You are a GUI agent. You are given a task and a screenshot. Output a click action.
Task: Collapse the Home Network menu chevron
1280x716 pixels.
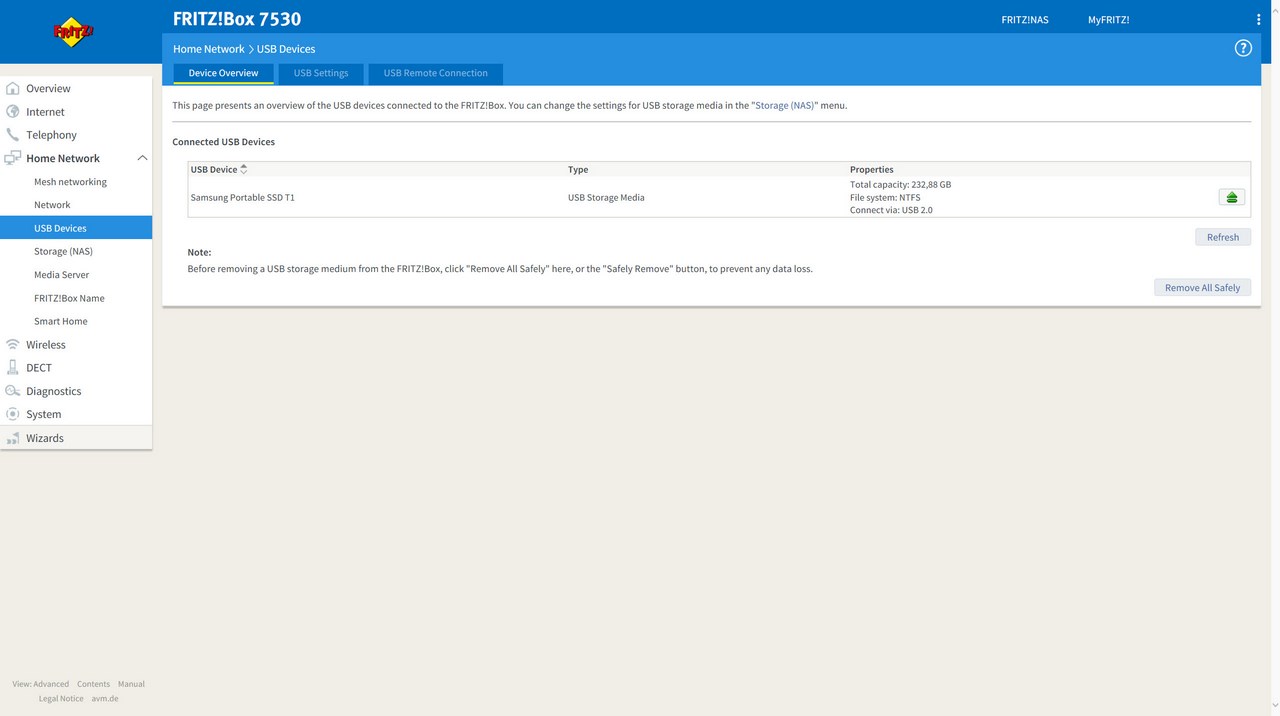(142, 158)
